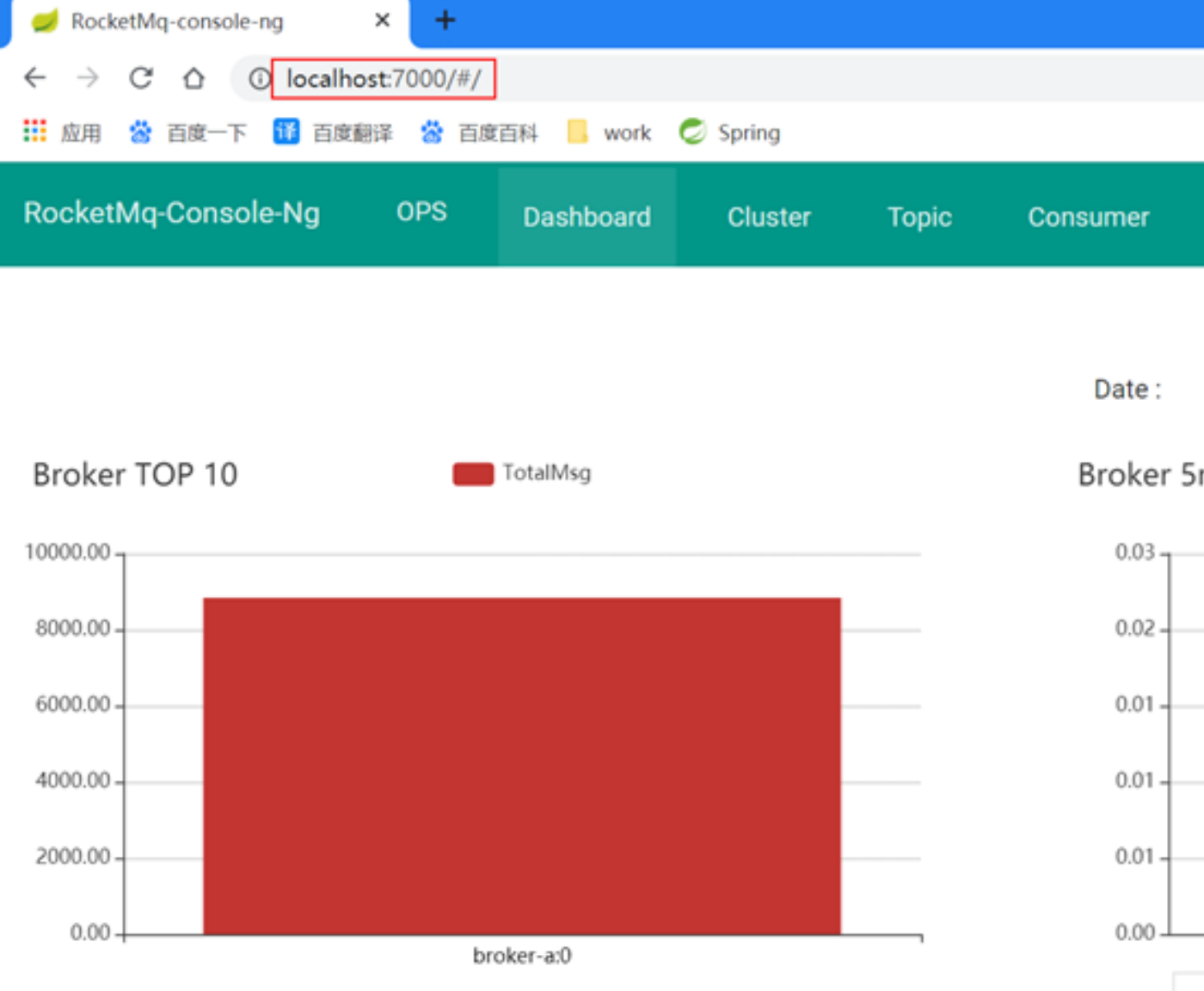Switch to the Dashboard menu

pyautogui.click(x=587, y=217)
